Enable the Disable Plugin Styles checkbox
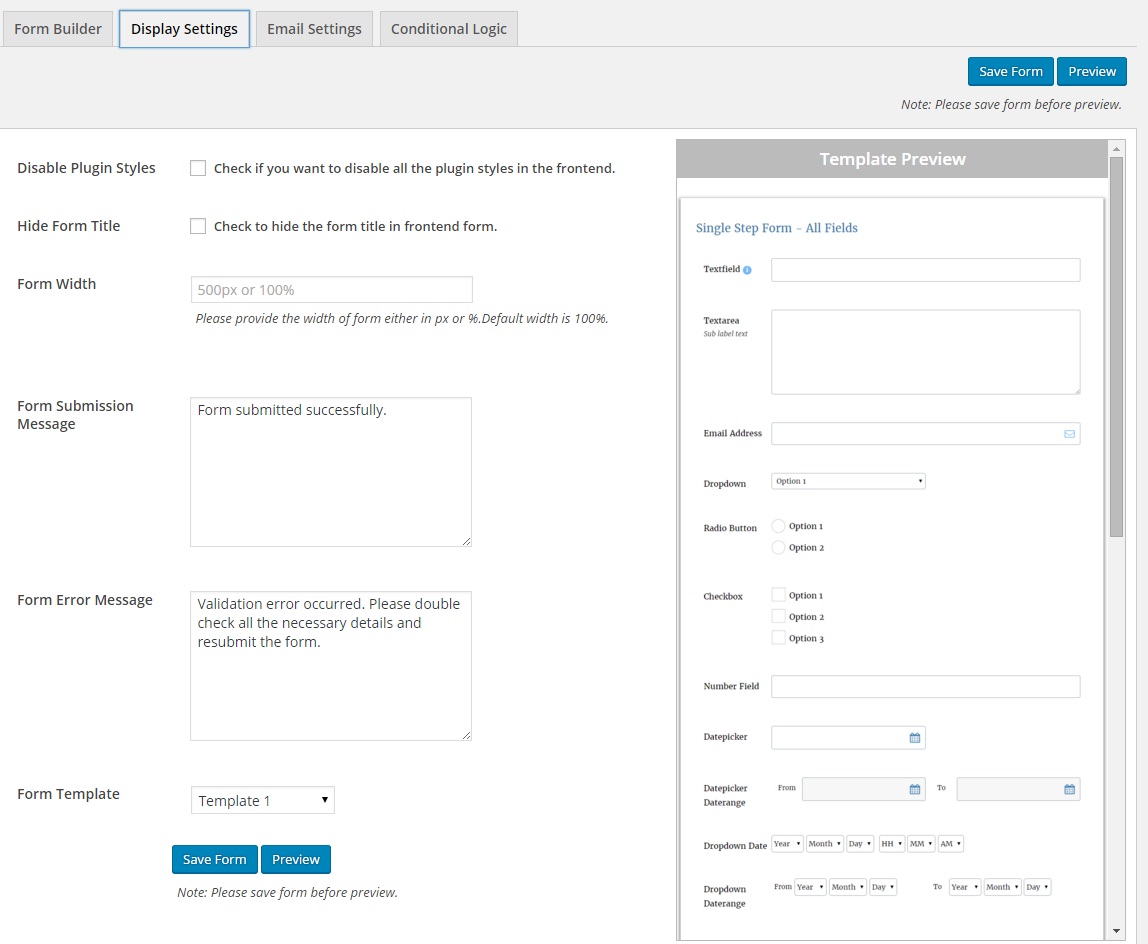Viewport: 1148px width, 944px height. 198,168
